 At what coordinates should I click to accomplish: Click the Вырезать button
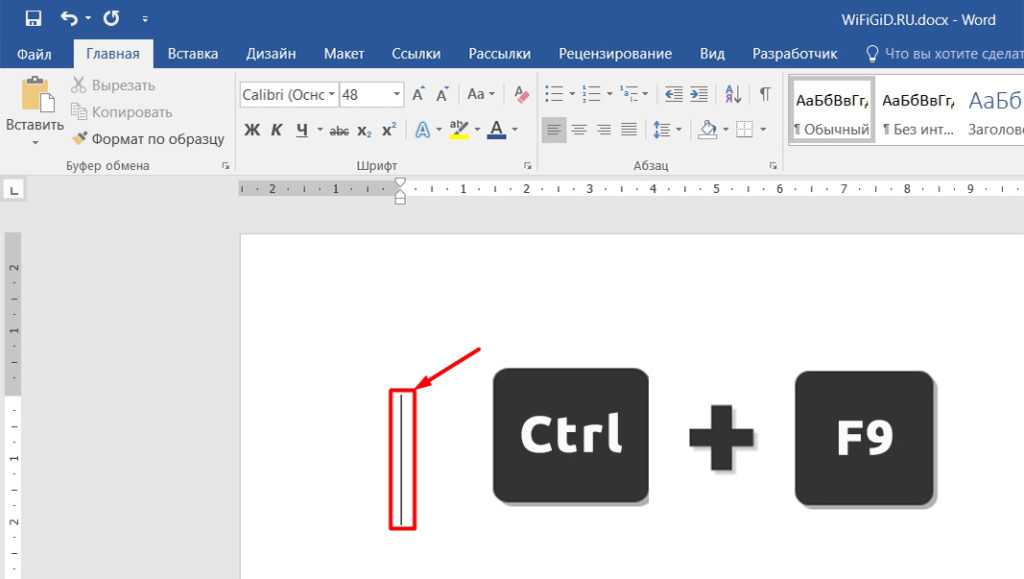click(113, 86)
